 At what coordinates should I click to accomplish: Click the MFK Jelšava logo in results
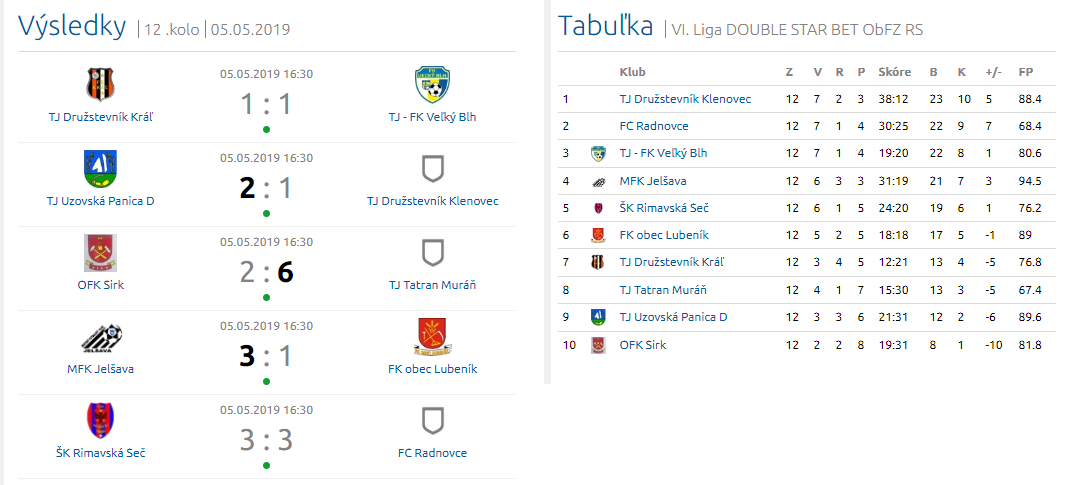(x=101, y=336)
